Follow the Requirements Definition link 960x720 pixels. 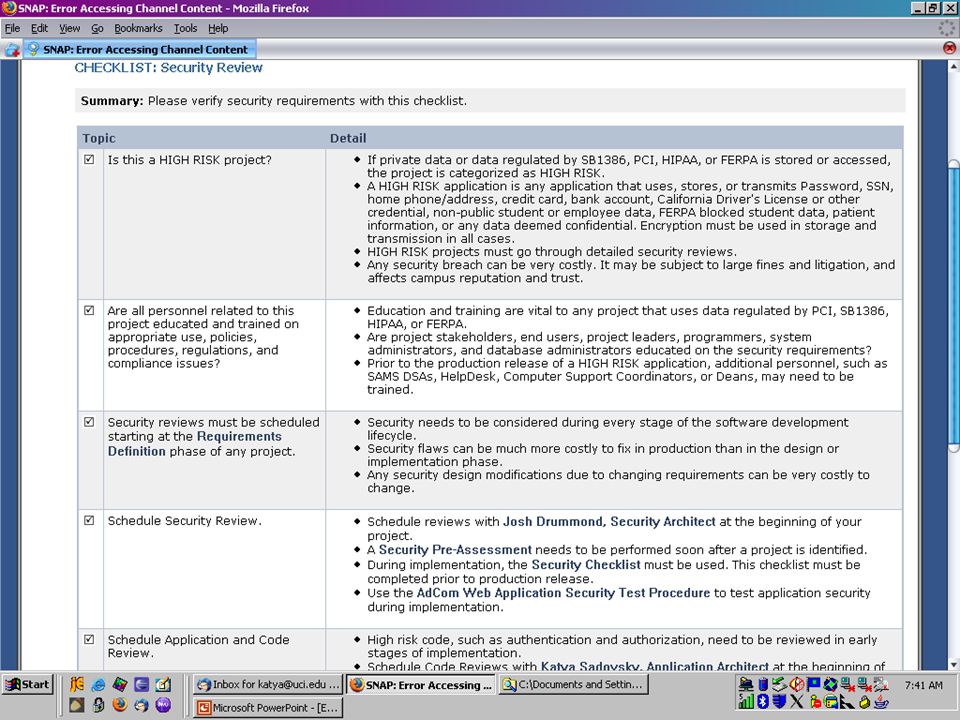pyautogui.click(x=195, y=444)
